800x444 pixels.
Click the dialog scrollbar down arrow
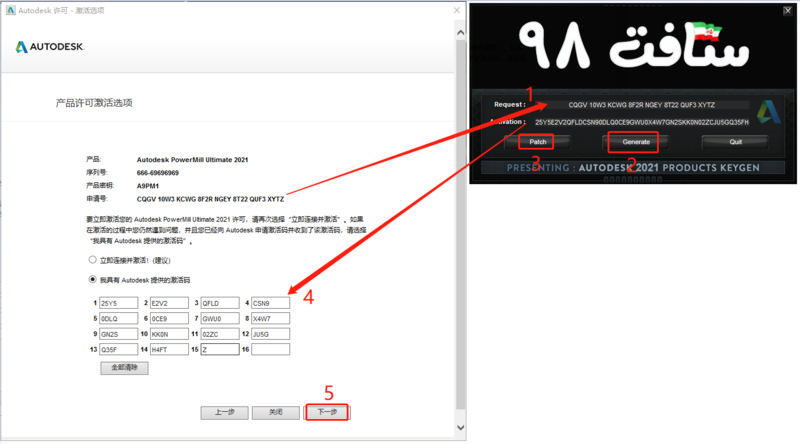(460, 428)
